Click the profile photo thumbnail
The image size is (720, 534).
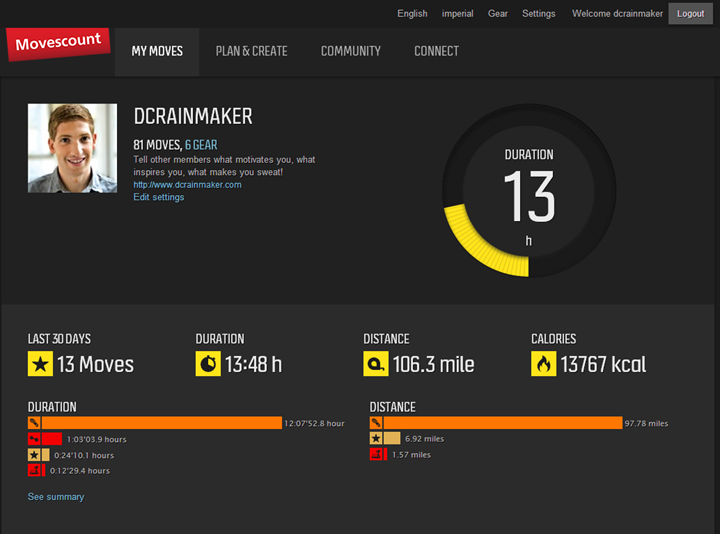(72, 148)
